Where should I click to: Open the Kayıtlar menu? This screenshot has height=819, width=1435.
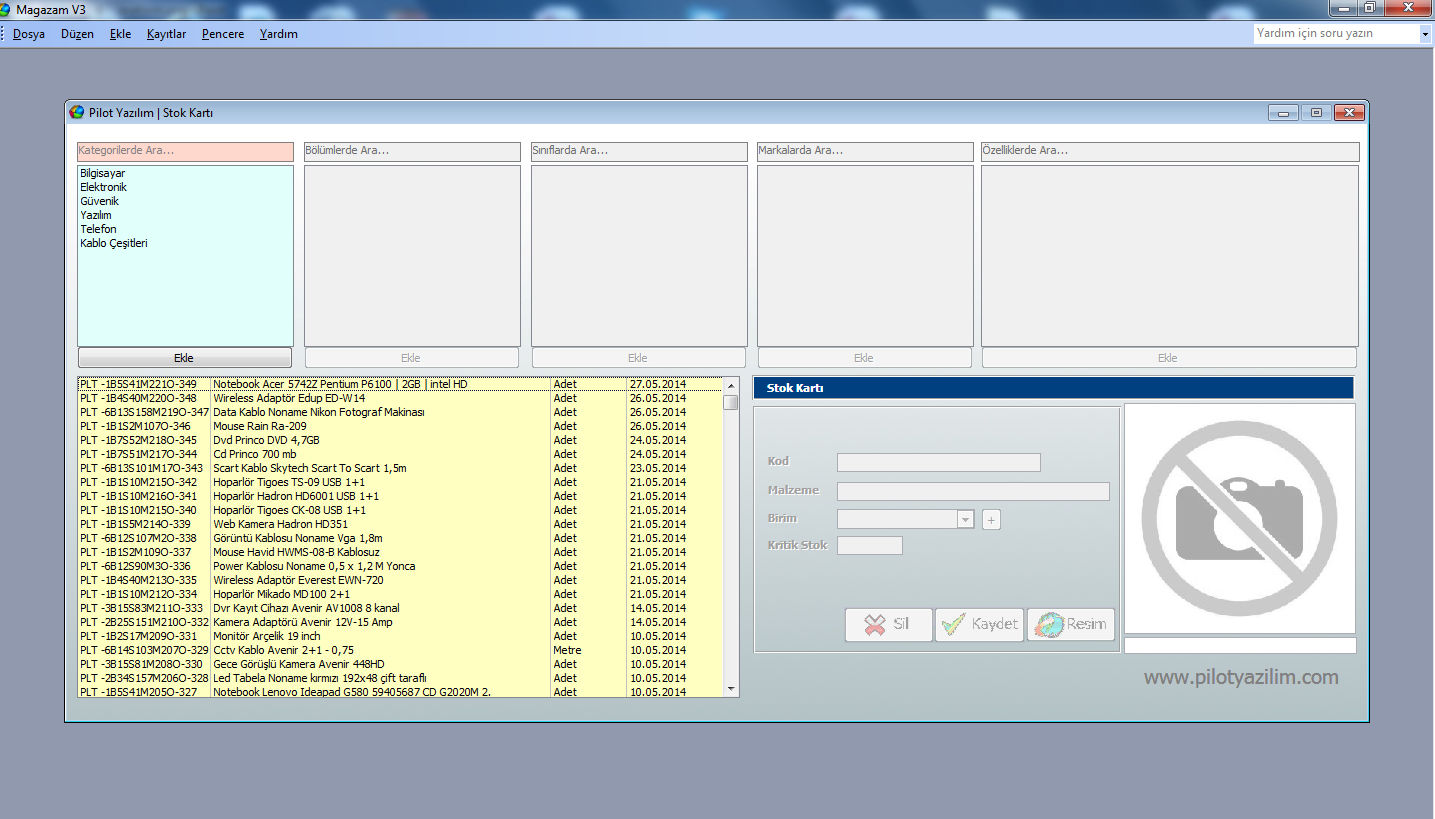(x=166, y=34)
